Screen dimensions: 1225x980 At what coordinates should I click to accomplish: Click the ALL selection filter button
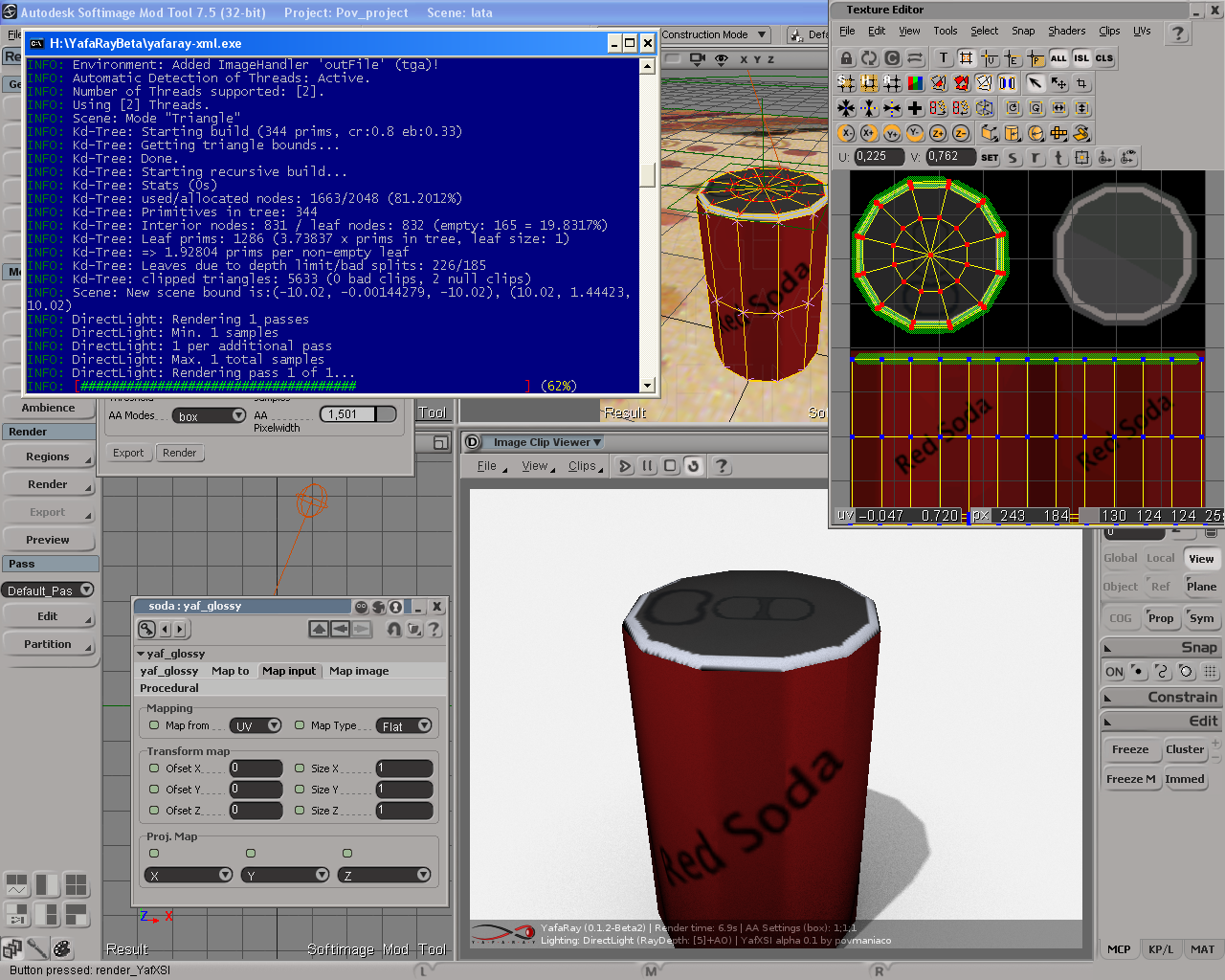1058,58
